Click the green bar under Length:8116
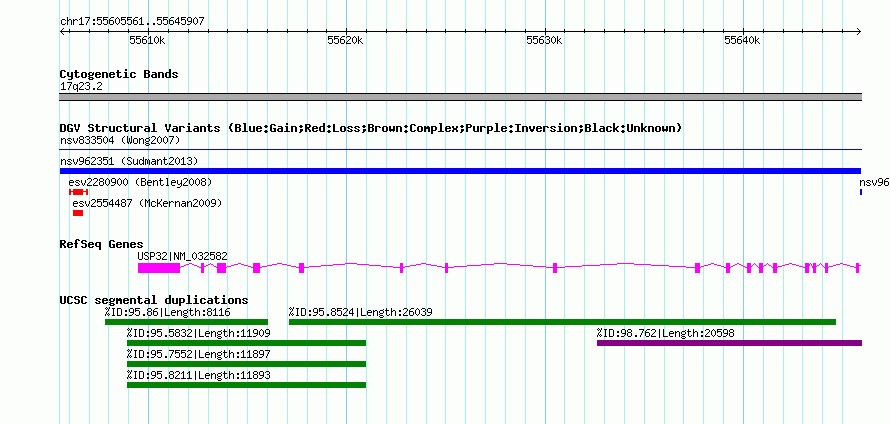 [186, 322]
